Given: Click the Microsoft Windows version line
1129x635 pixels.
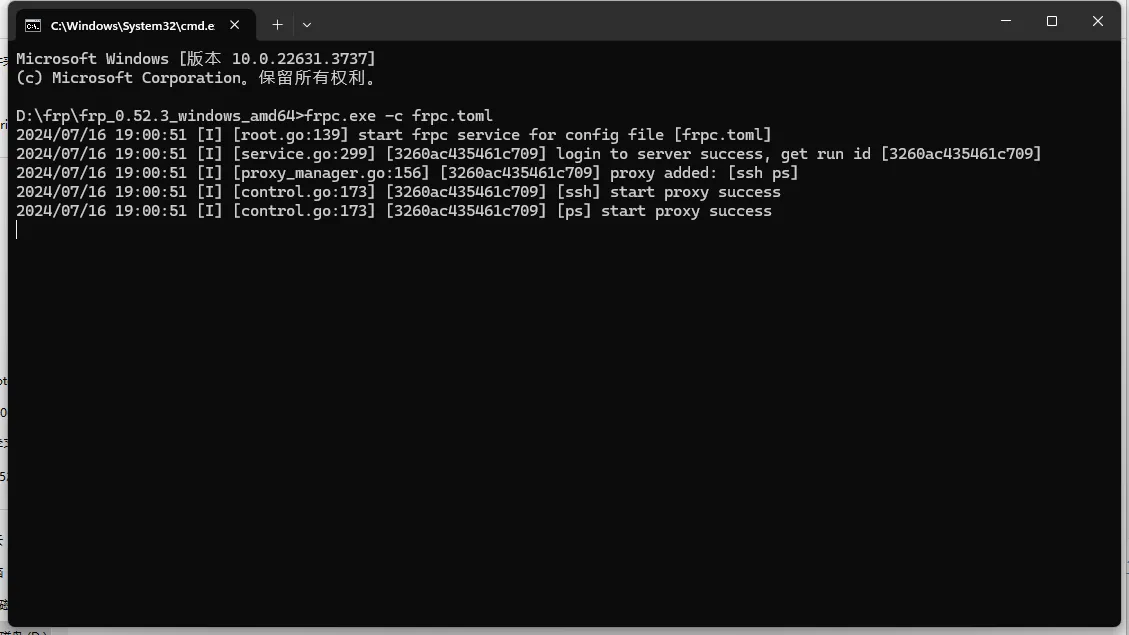Looking at the screenshot, I should (x=196, y=59).
